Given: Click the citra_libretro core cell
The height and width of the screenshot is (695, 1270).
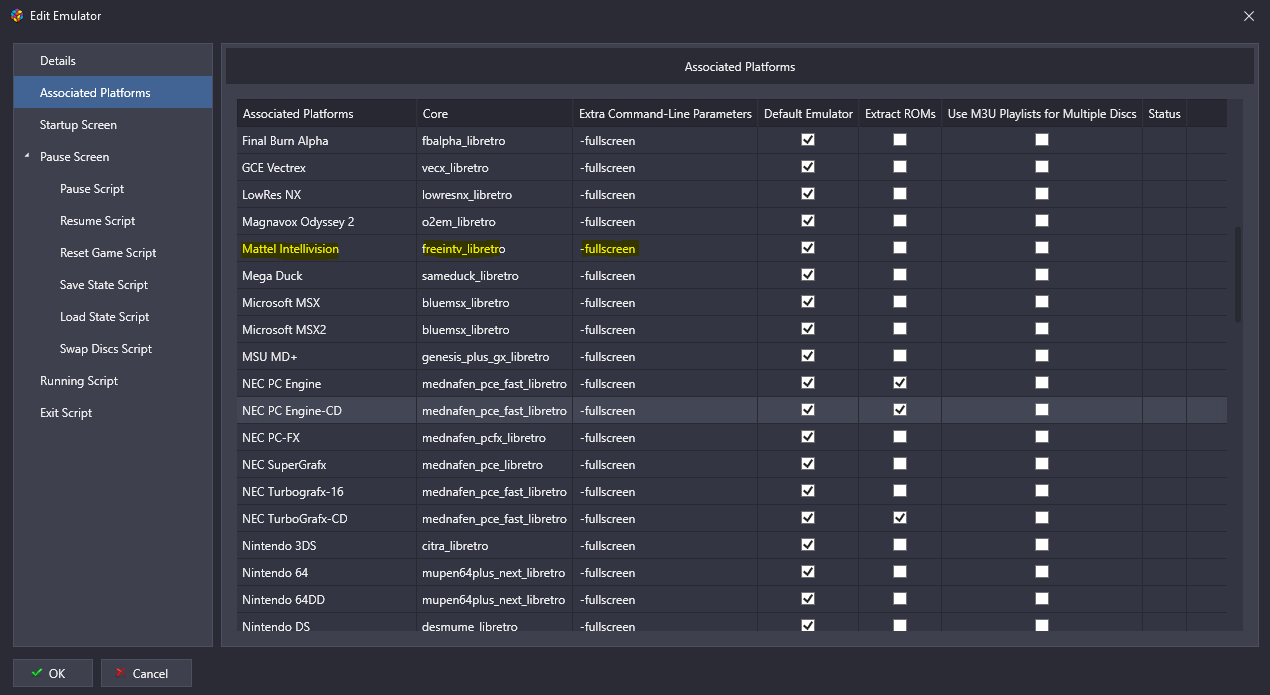Looking at the screenshot, I should point(495,546).
